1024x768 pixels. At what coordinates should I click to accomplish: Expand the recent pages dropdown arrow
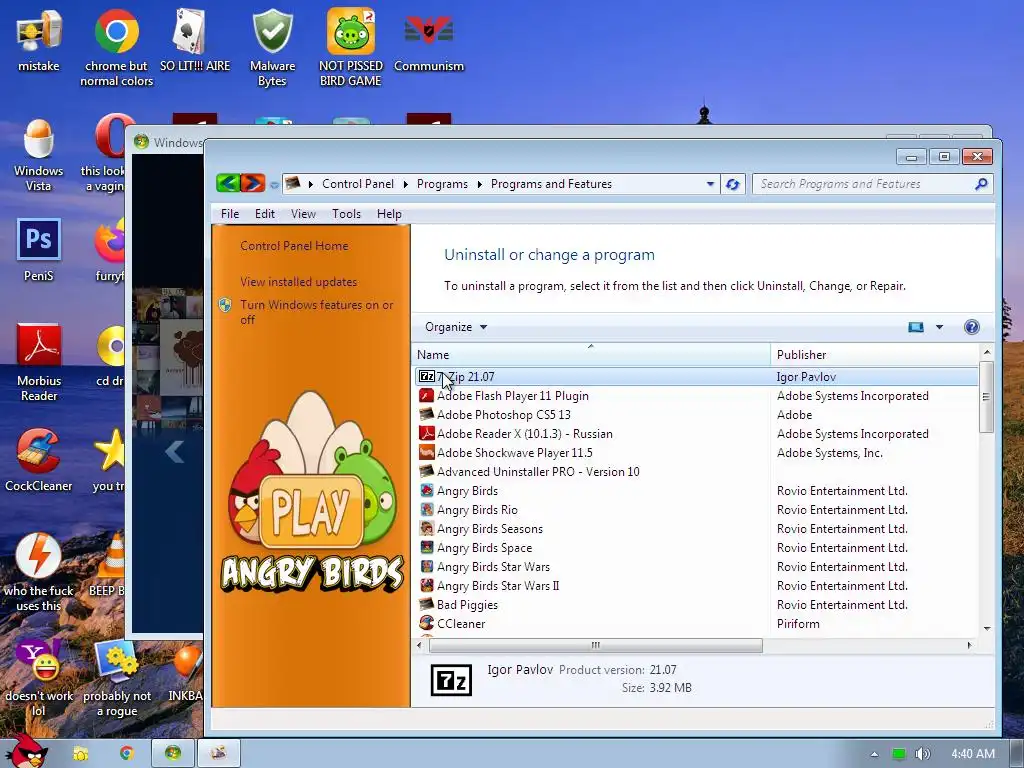274,185
